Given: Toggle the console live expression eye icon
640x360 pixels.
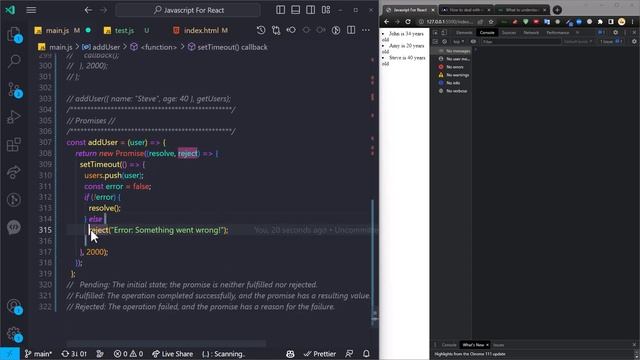Looking at the screenshot, I should (x=473, y=42).
